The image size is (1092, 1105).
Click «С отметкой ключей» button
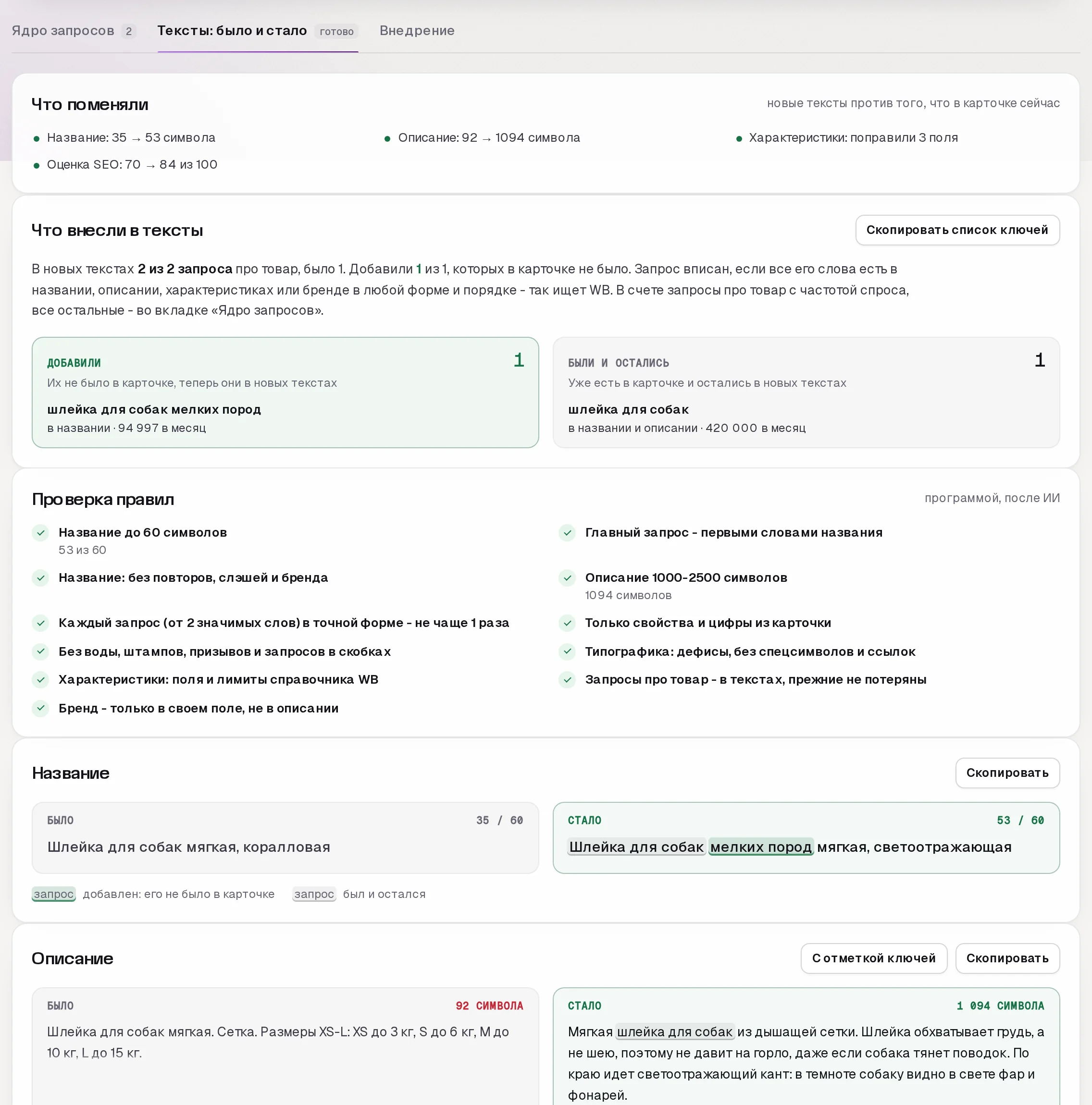[x=873, y=958]
